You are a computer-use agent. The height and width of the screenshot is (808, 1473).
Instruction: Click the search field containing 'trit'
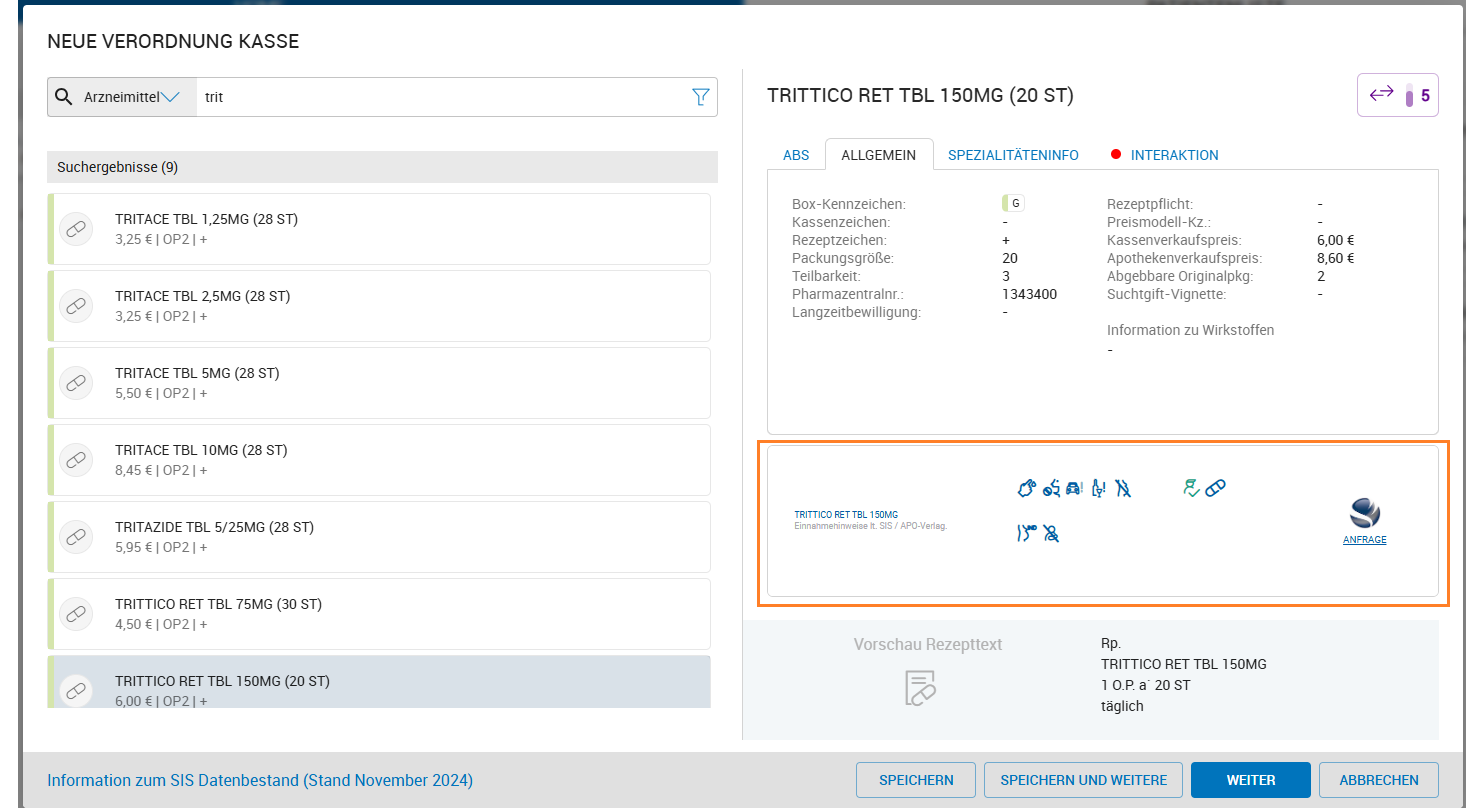(440, 97)
